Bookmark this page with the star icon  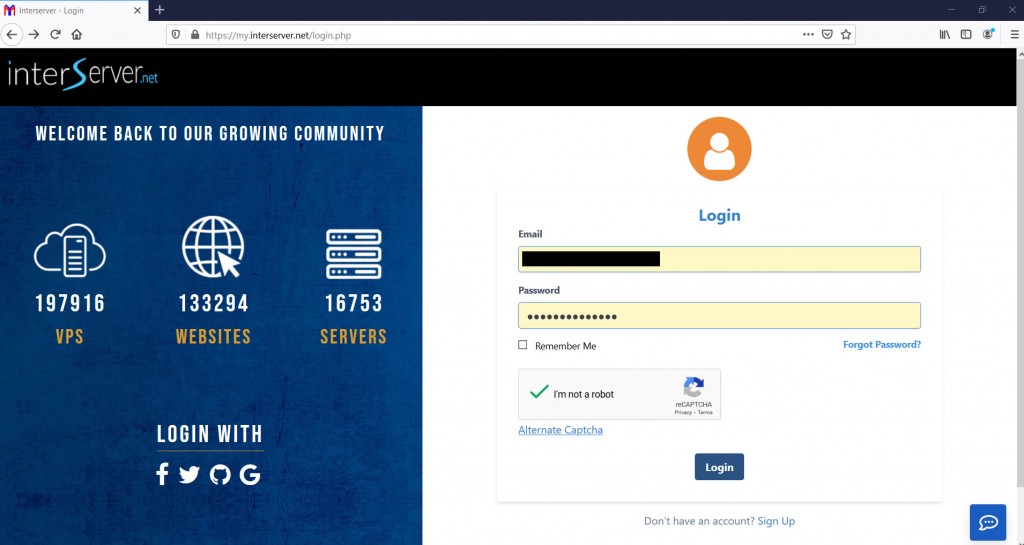click(846, 35)
